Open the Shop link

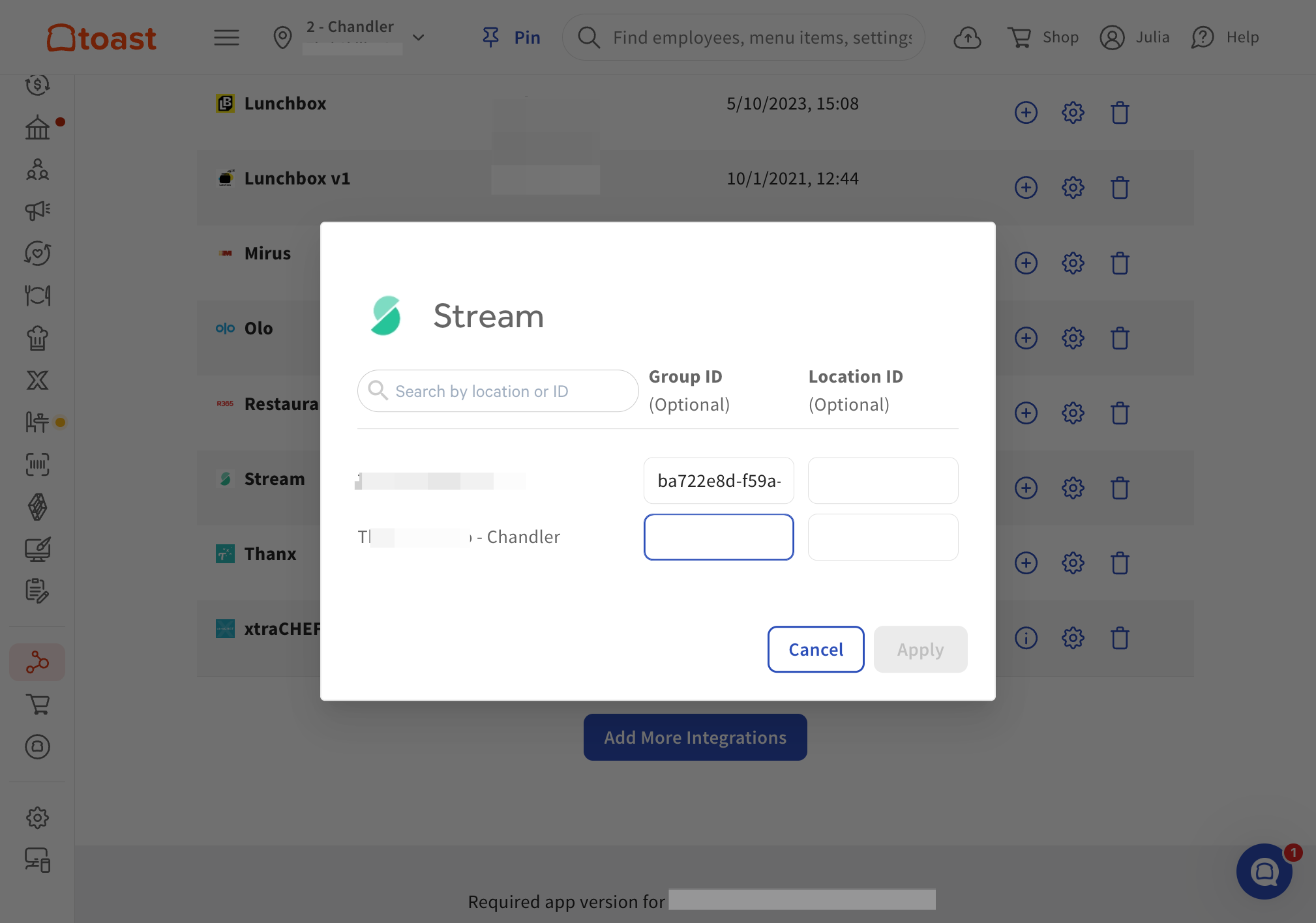point(1043,38)
